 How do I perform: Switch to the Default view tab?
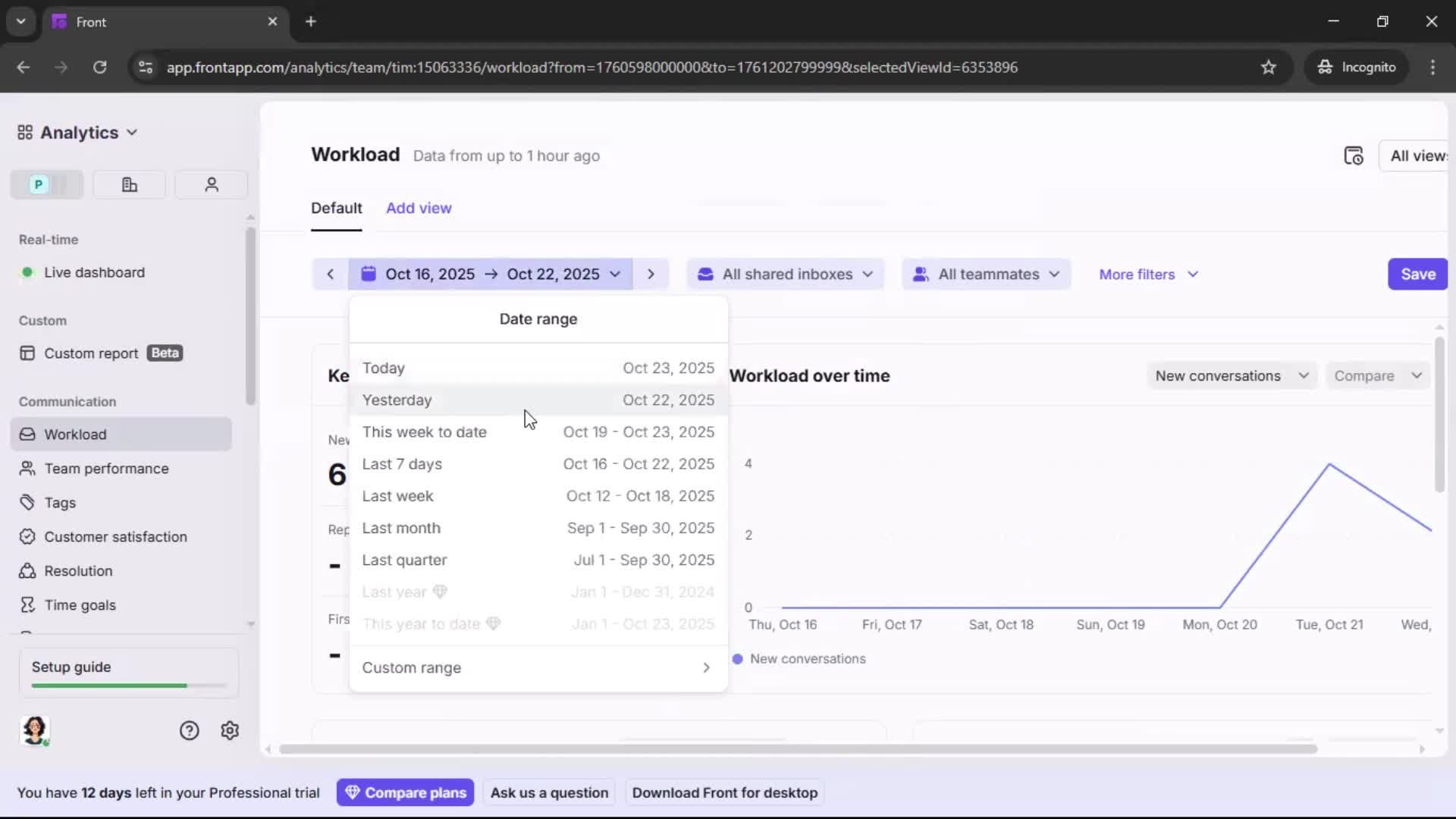coord(337,208)
